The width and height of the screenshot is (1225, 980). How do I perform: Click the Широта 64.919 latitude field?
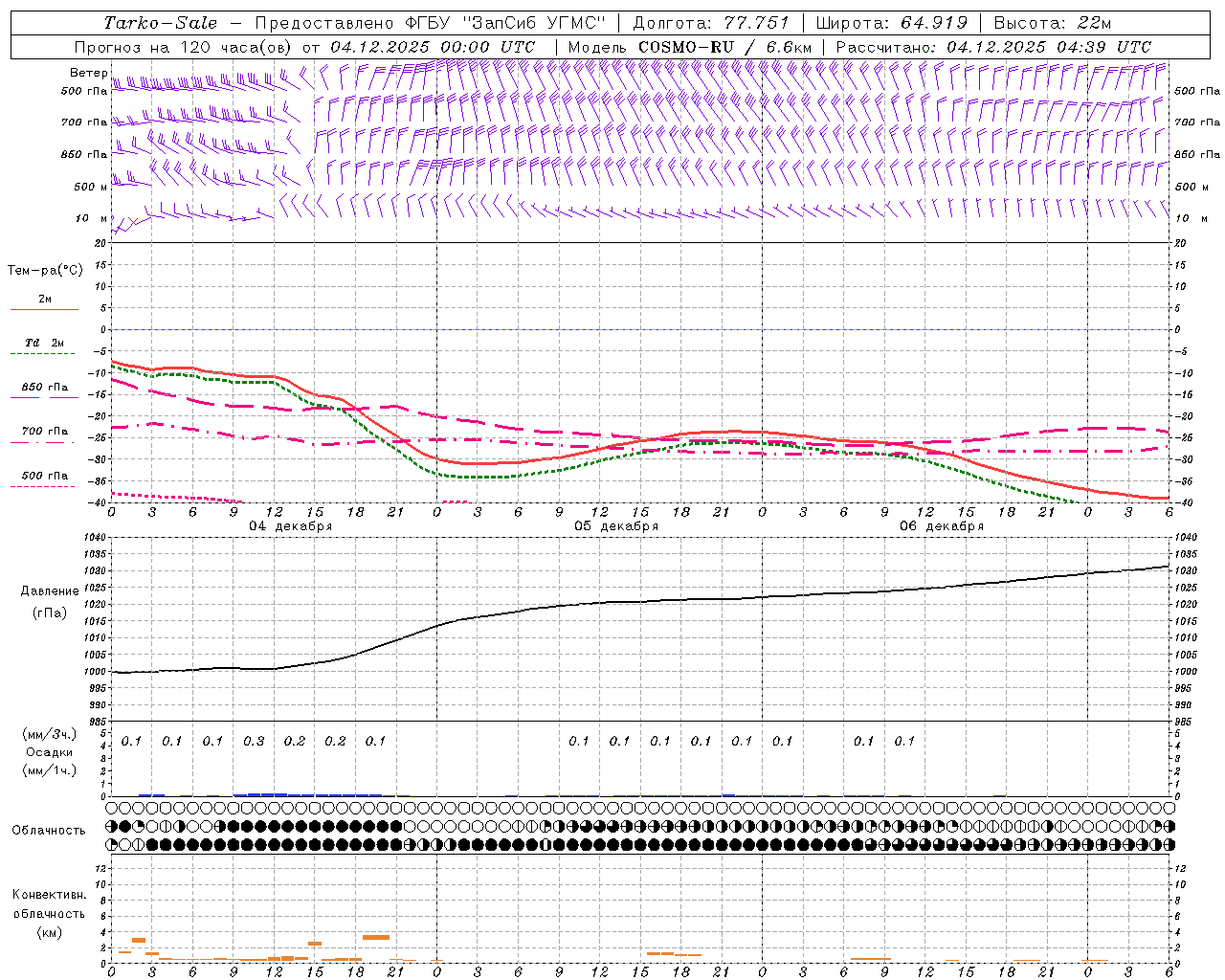(x=891, y=23)
